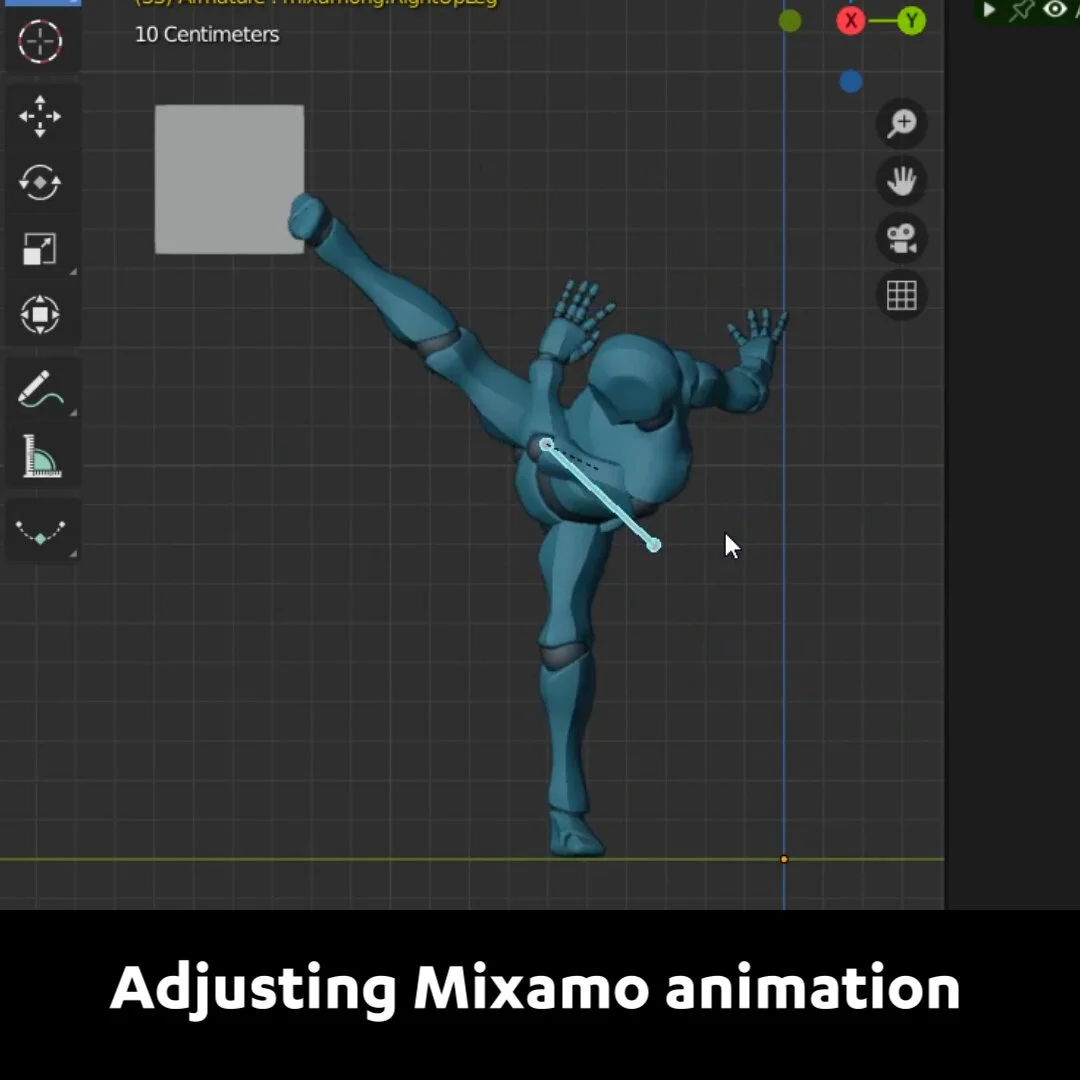Click the blue Z axis gizmo dot
Screen dimensions: 1080x1080
click(x=851, y=82)
